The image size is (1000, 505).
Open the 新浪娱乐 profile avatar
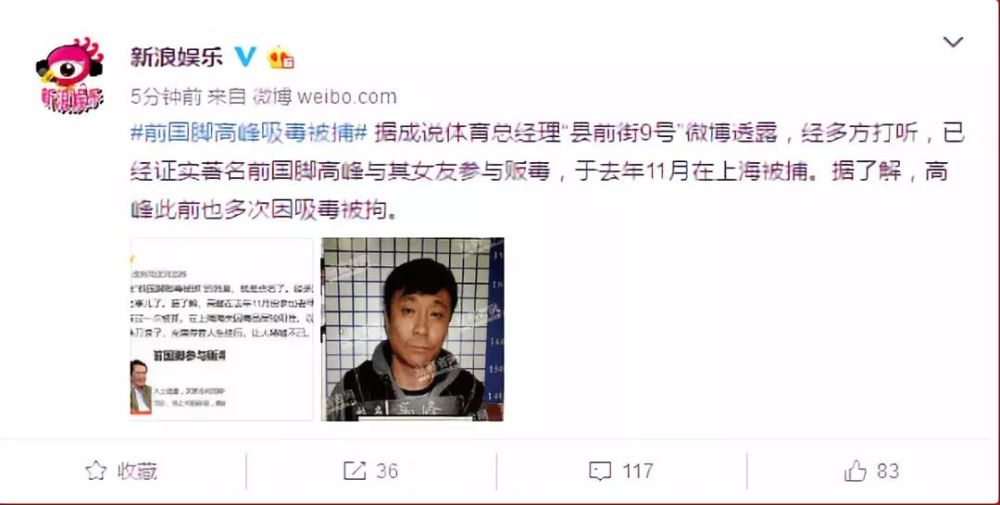pos(70,76)
